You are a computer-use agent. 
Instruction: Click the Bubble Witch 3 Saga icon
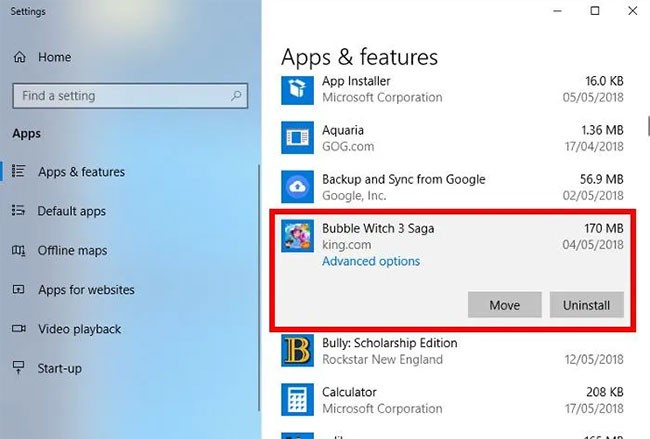[297, 236]
